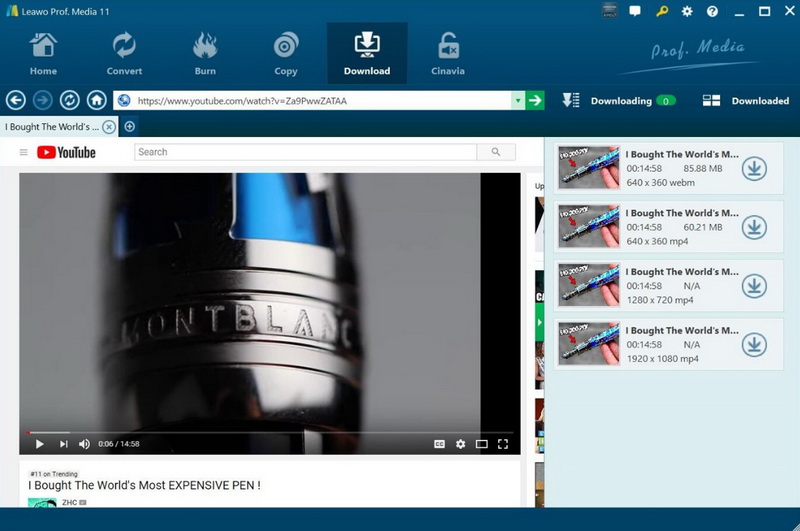This screenshot has width=800, height=531.
Task: Click the browser back arrow button
Action: click(x=15, y=100)
